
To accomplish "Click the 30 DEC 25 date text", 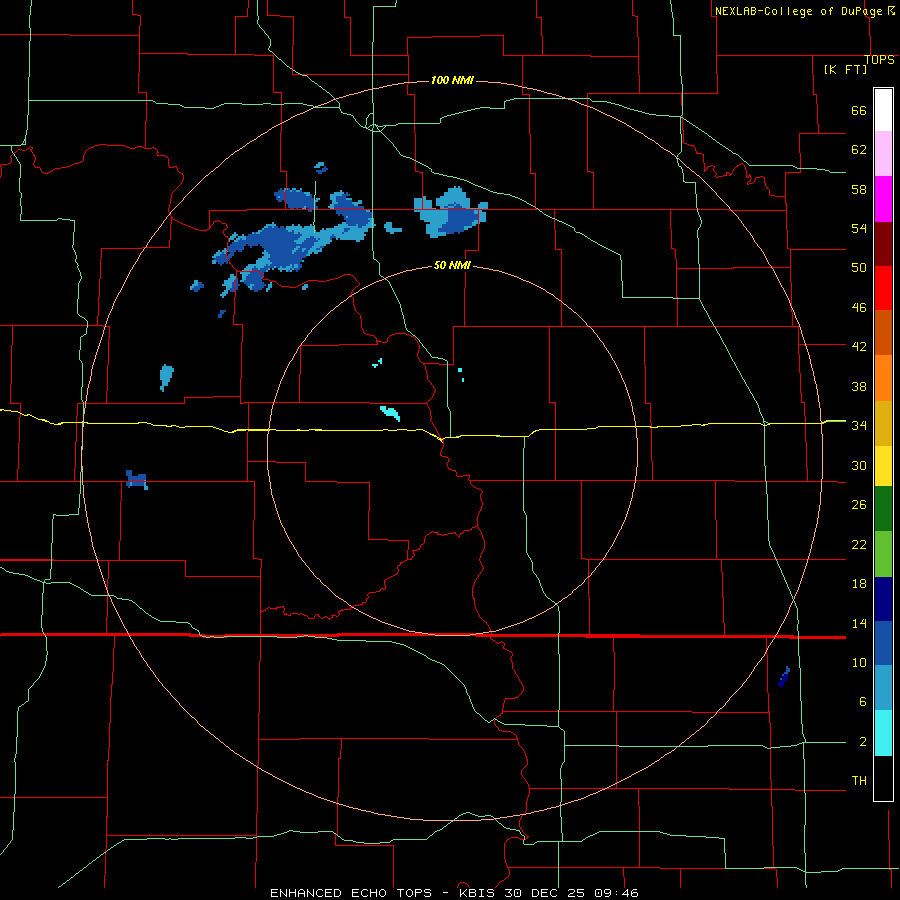I will (547, 893).
